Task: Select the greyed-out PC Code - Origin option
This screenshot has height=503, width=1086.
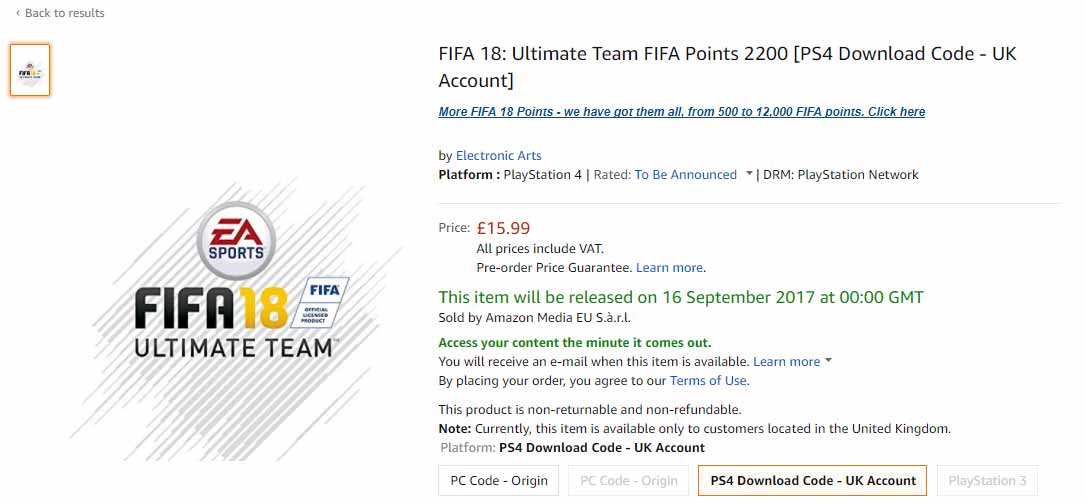Action: tap(629, 480)
